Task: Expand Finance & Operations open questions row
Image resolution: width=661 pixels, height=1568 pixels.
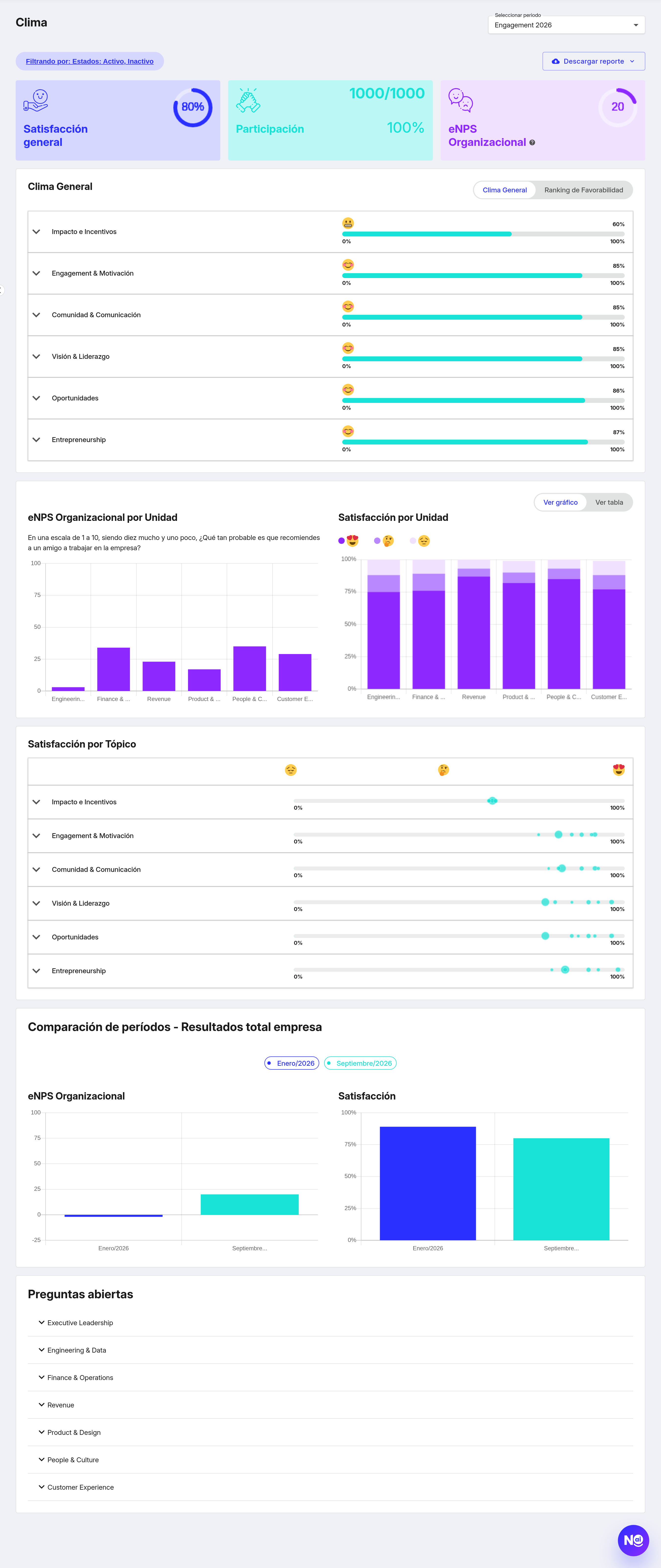Action: click(x=330, y=1378)
